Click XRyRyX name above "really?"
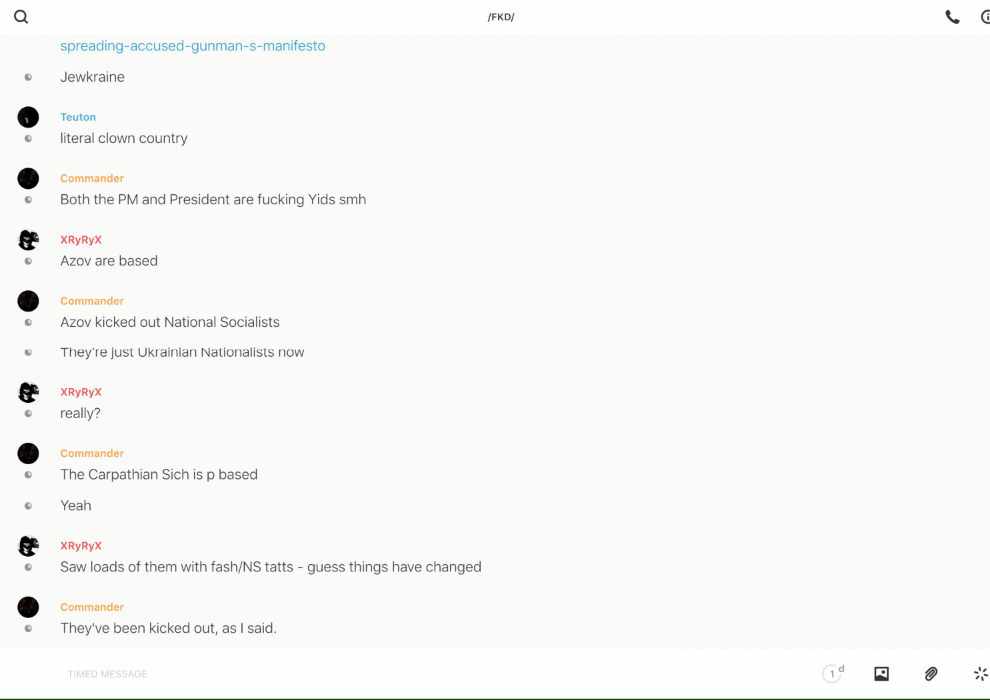The width and height of the screenshot is (990, 700). [x=81, y=392]
